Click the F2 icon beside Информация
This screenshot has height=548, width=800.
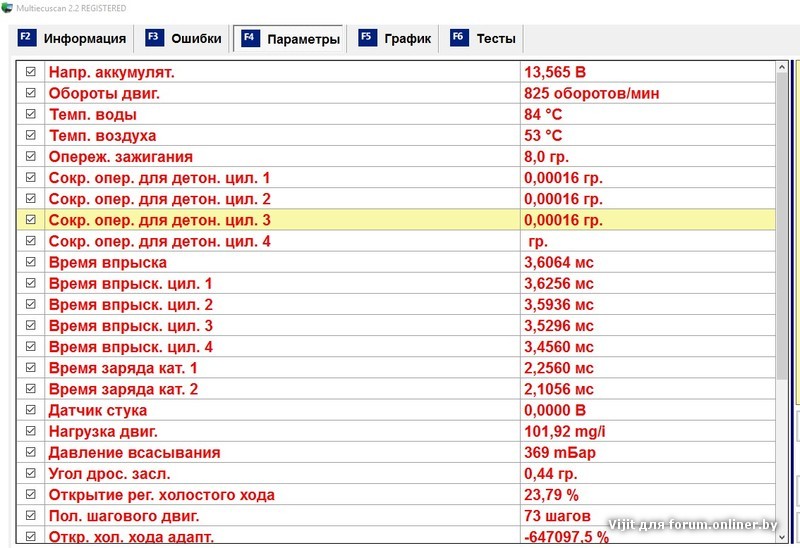[x=25, y=38]
